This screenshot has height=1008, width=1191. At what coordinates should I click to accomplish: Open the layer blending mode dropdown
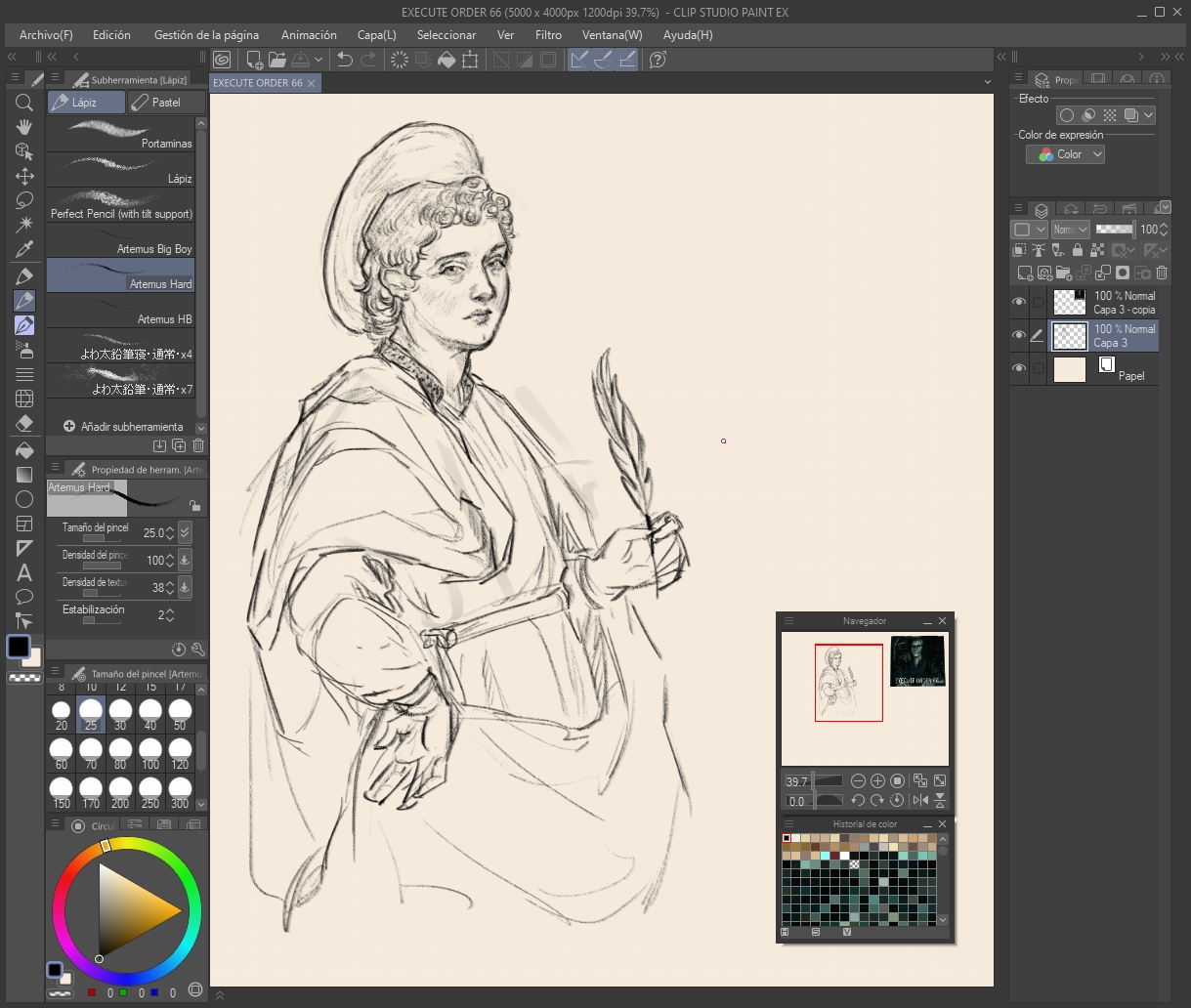tap(1069, 230)
